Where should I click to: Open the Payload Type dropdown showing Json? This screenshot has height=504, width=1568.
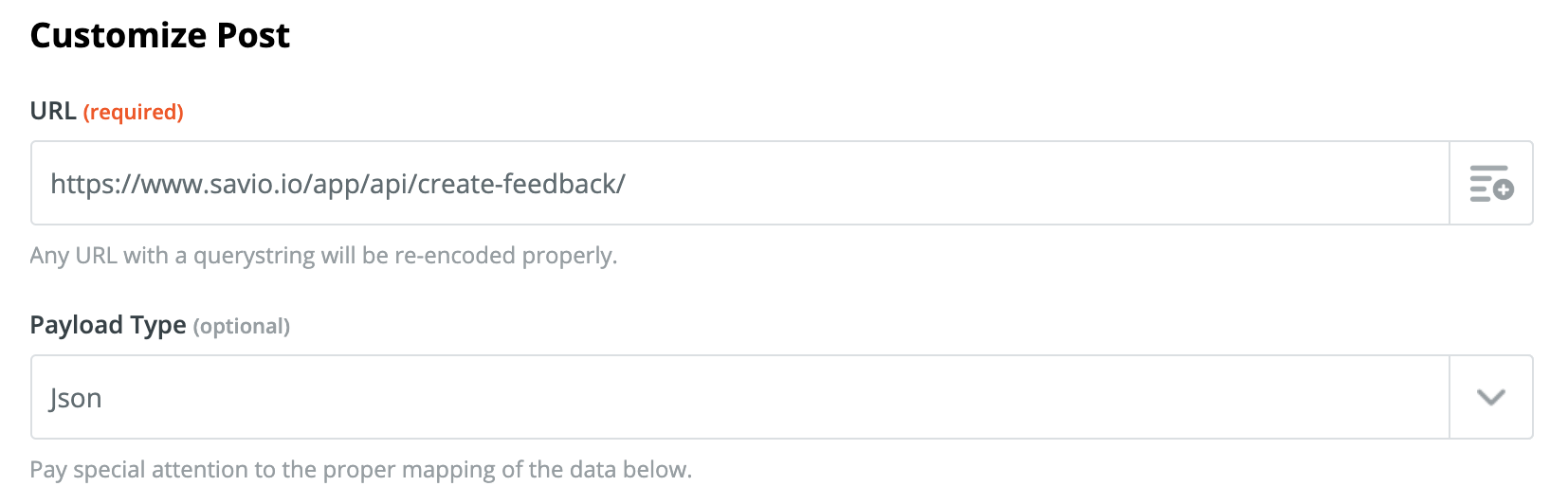click(781, 397)
